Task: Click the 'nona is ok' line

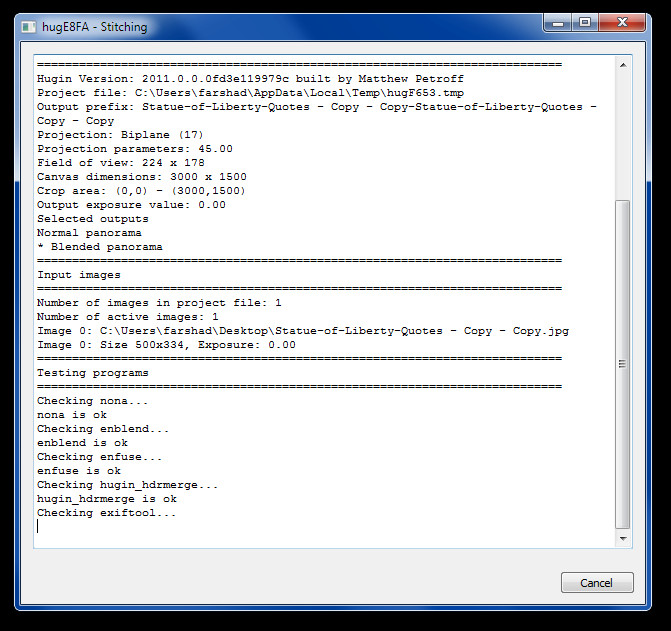Action: pos(72,415)
